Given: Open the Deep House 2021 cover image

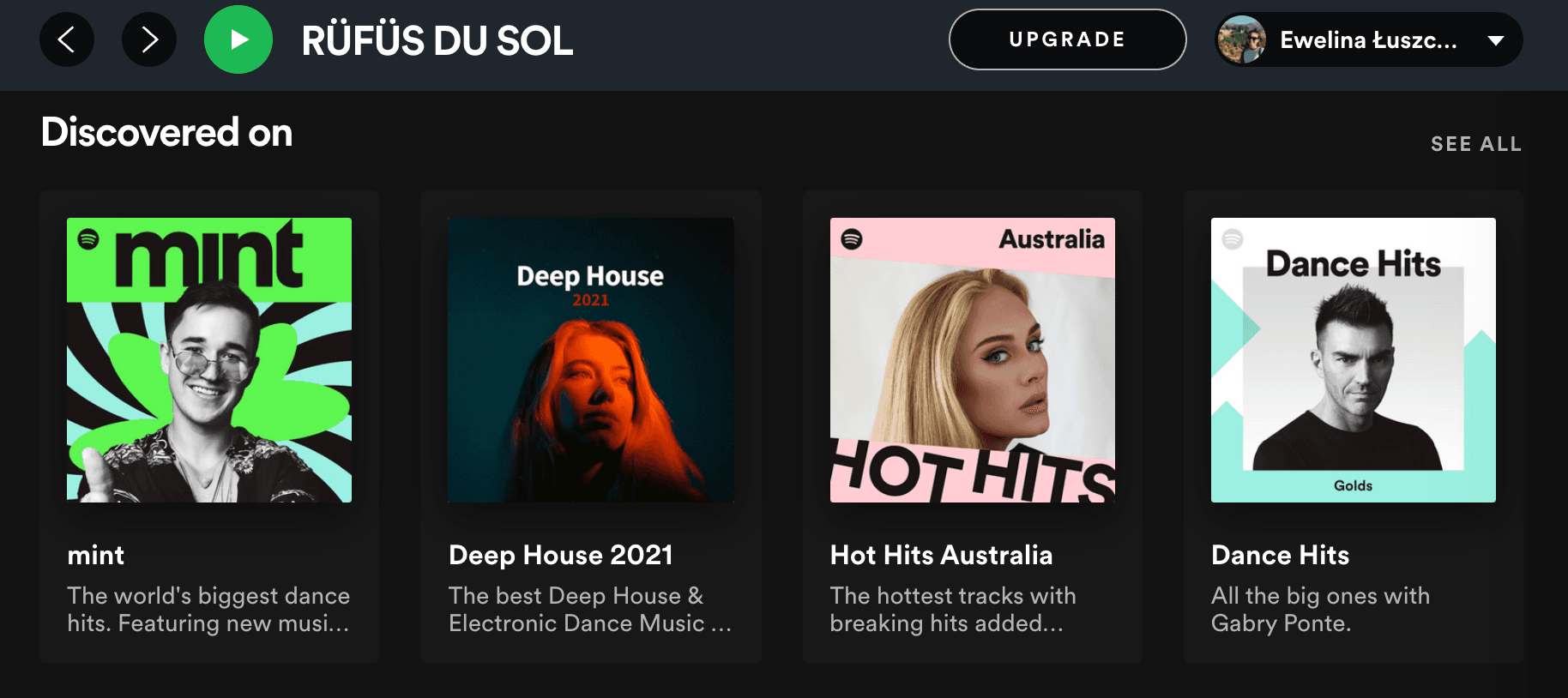Looking at the screenshot, I should 591,360.
